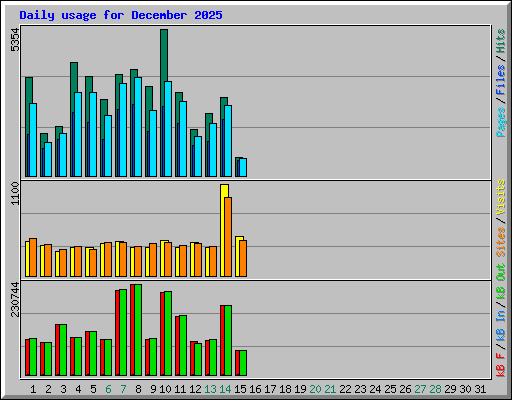
Task: Click day 23 on the date axis
Action: click(360, 389)
